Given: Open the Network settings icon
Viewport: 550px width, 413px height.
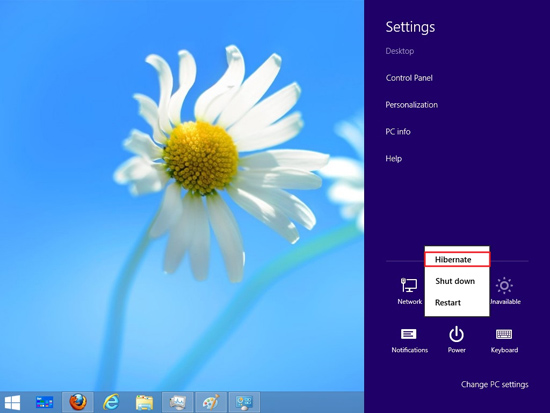Looking at the screenshot, I should (x=409, y=291).
